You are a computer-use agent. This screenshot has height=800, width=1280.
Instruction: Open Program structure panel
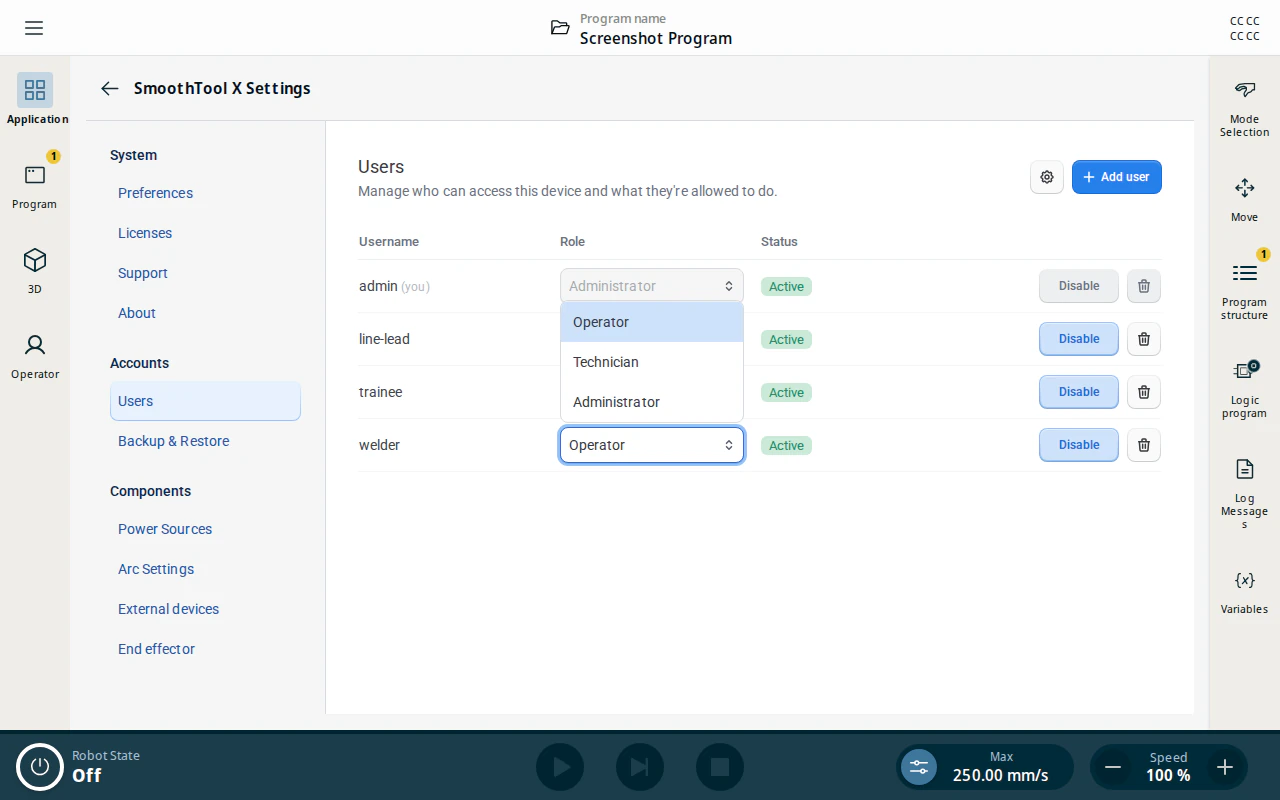coord(1244,290)
